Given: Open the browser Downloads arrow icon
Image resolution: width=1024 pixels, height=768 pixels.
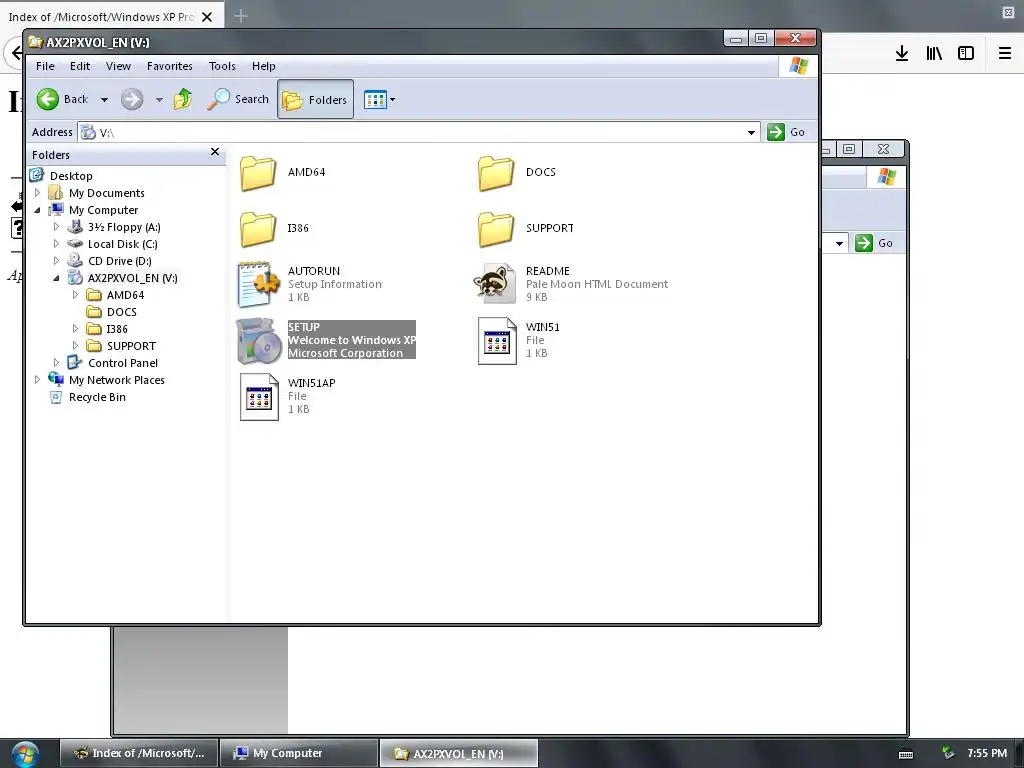Looking at the screenshot, I should coord(902,54).
